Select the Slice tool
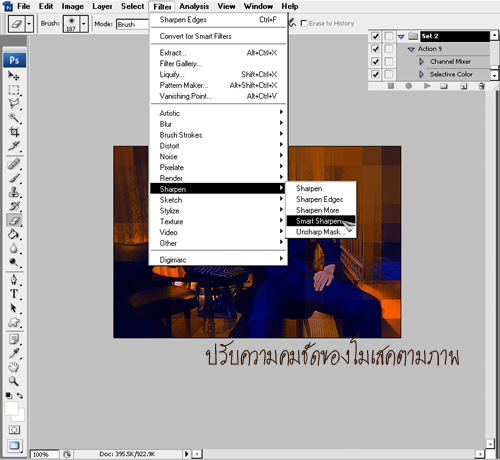This screenshot has height=460, width=500. [14, 146]
